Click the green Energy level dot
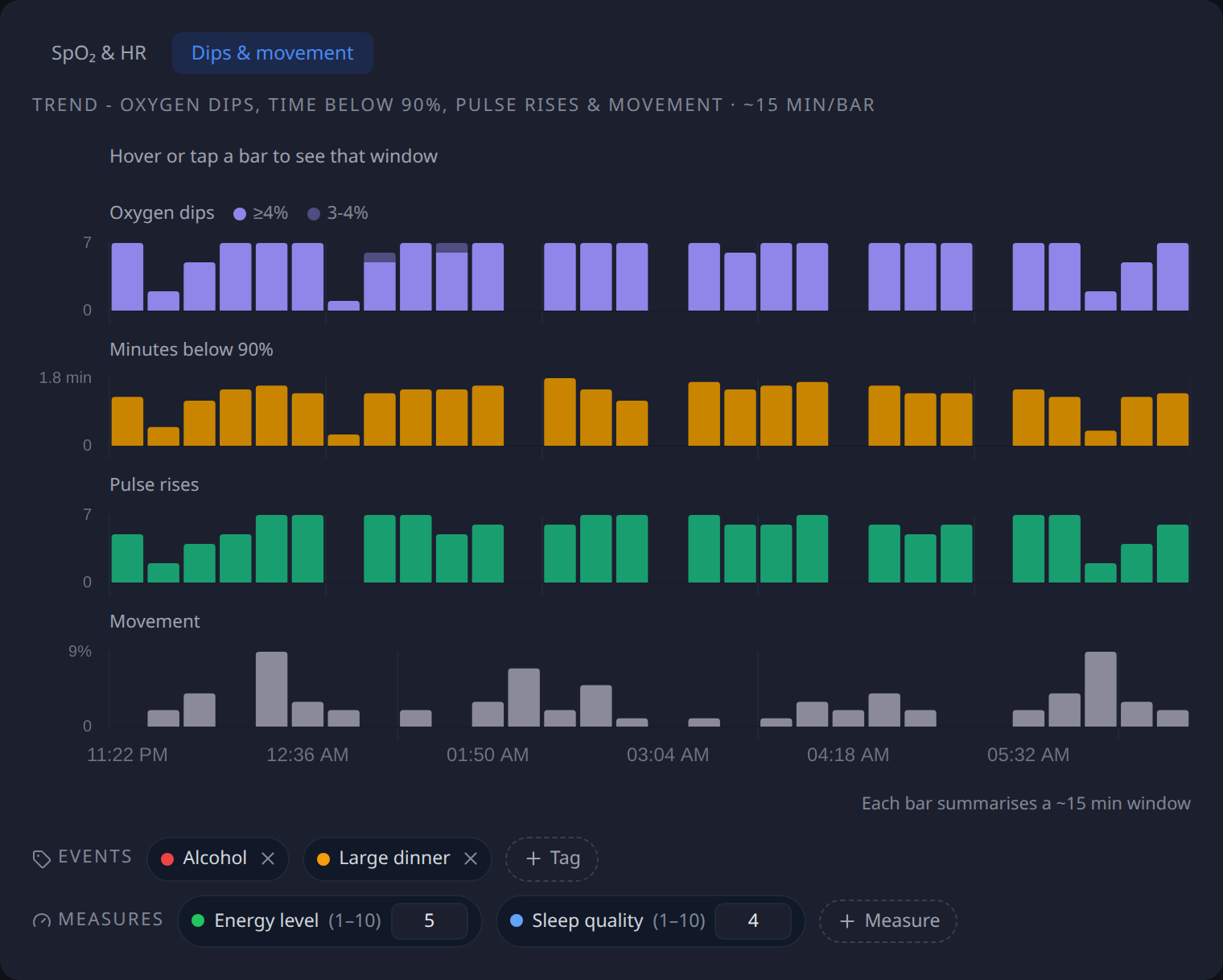This screenshot has width=1223, height=980. (x=198, y=920)
